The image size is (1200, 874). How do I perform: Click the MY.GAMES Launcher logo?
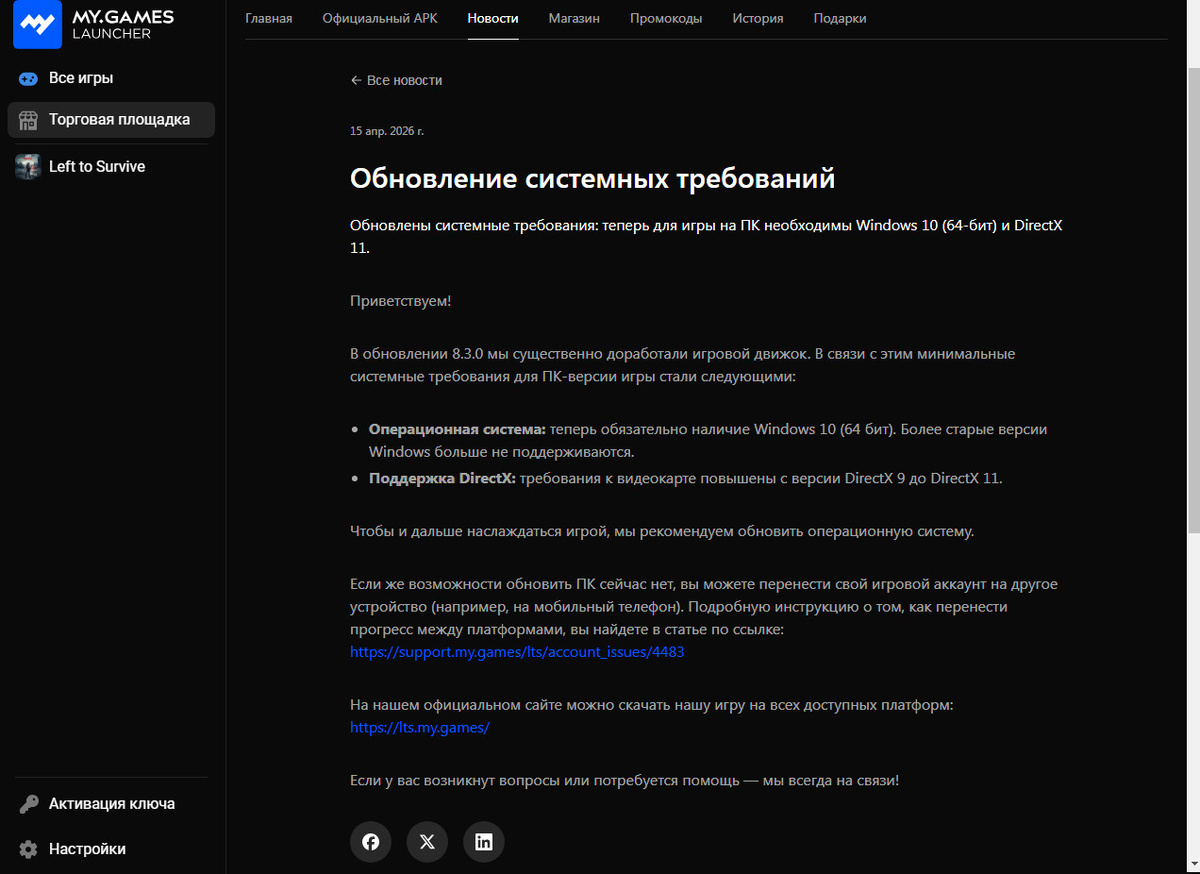(94, 25)
